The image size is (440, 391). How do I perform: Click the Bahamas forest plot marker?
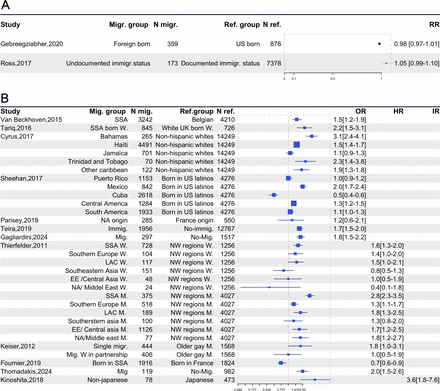[312, 136]
